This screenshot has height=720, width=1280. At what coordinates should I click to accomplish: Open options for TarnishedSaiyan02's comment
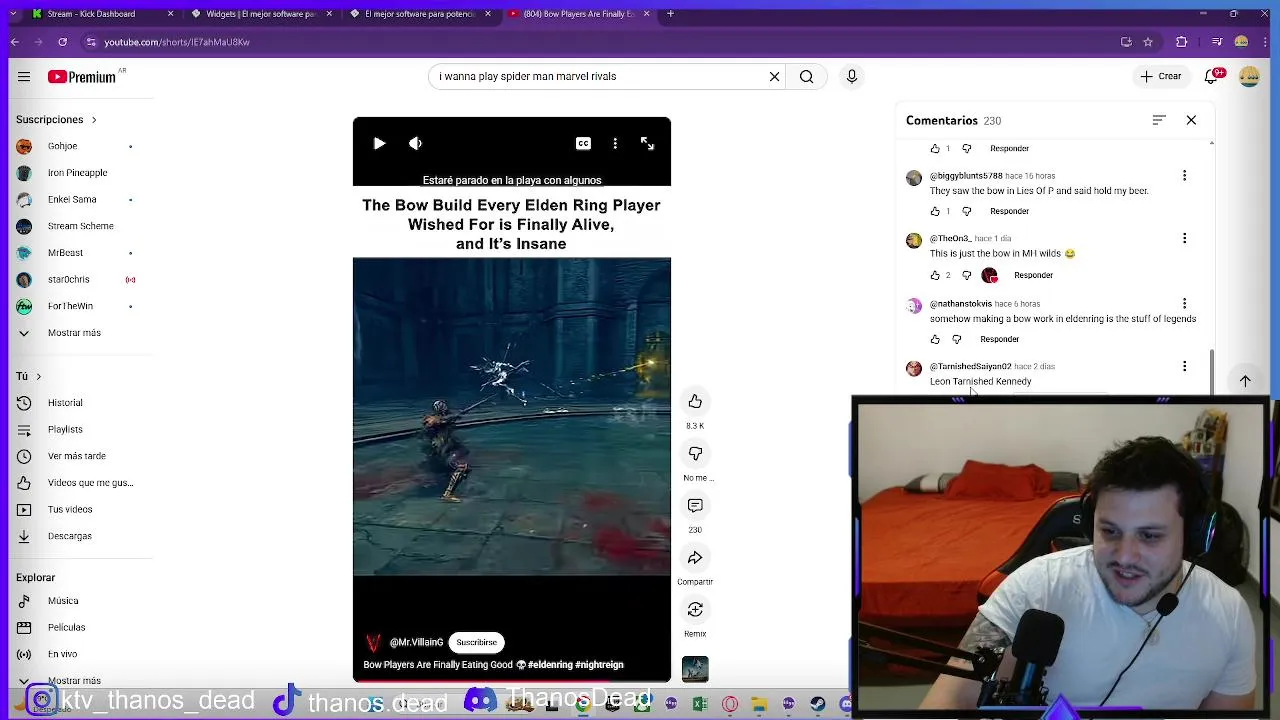(1184, 366)
